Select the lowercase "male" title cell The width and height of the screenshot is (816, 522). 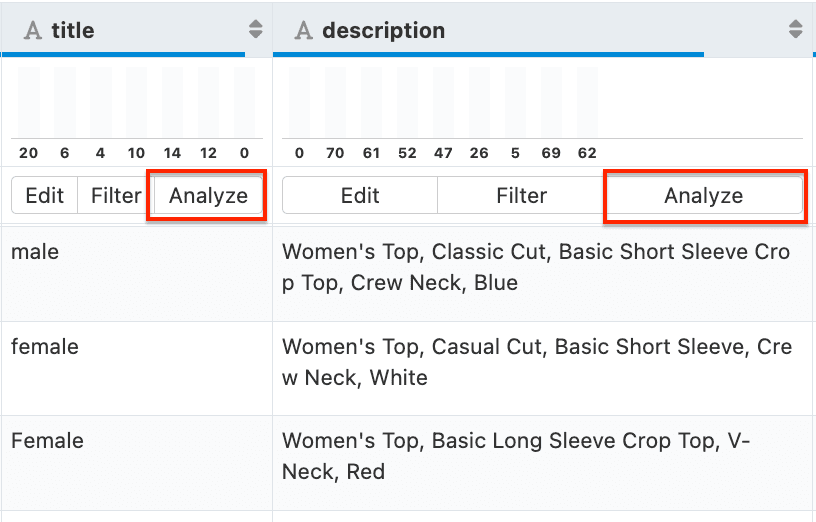click(x=35, y=252)
